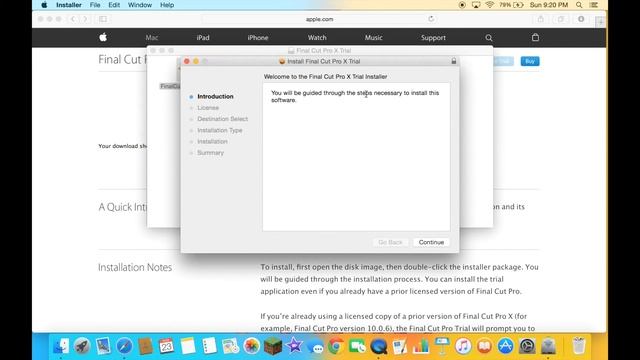
Task: Click the screen recording status icon
Action: (x=462, y=5)
